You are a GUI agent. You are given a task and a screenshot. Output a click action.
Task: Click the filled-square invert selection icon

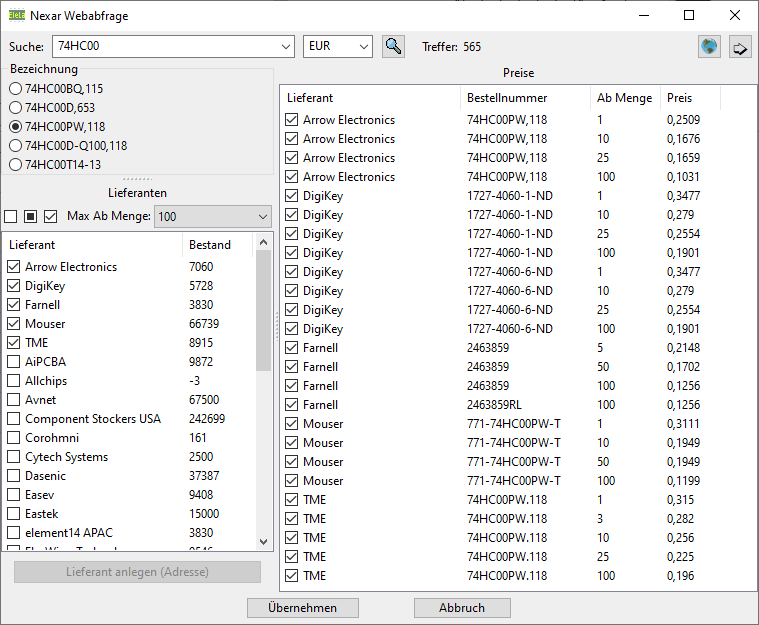coord(31,217)
